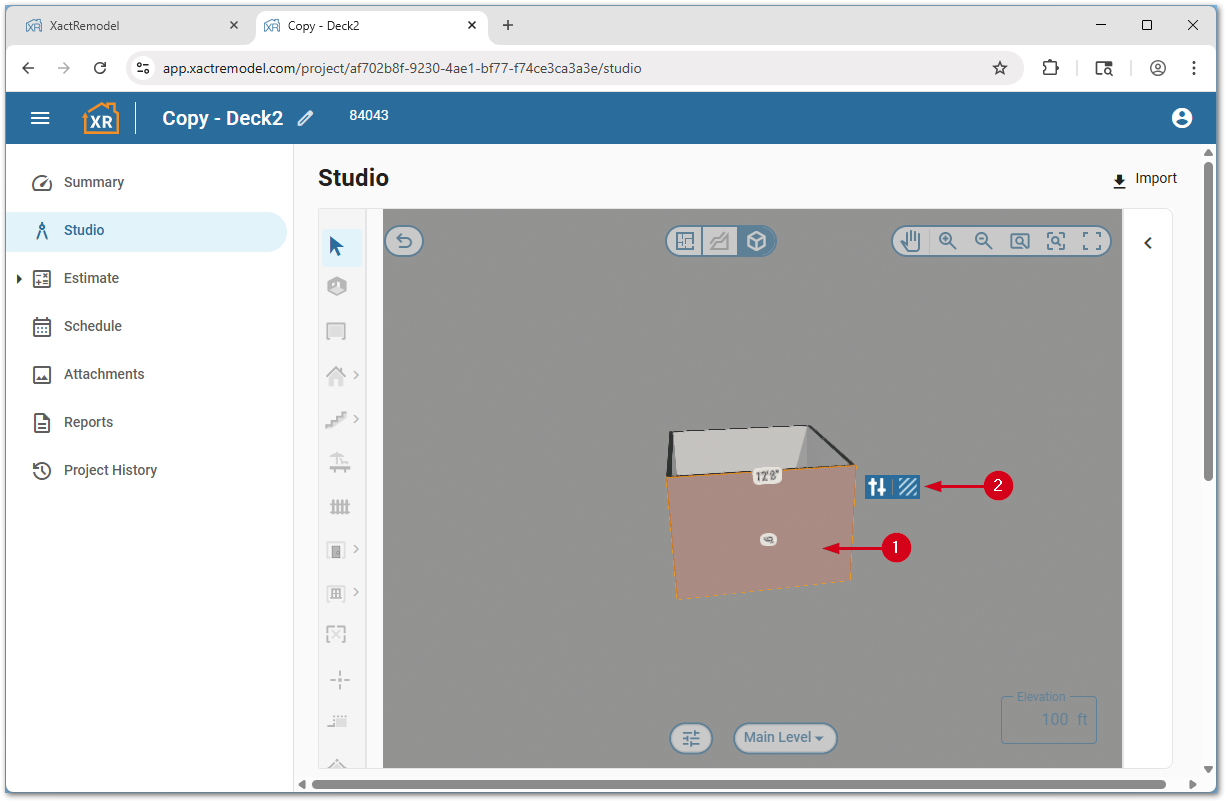The height and width of the screenshot is (802, 1226).
Task: Open the Summary page
Action: pyautogui.click(x=94, y=182)
